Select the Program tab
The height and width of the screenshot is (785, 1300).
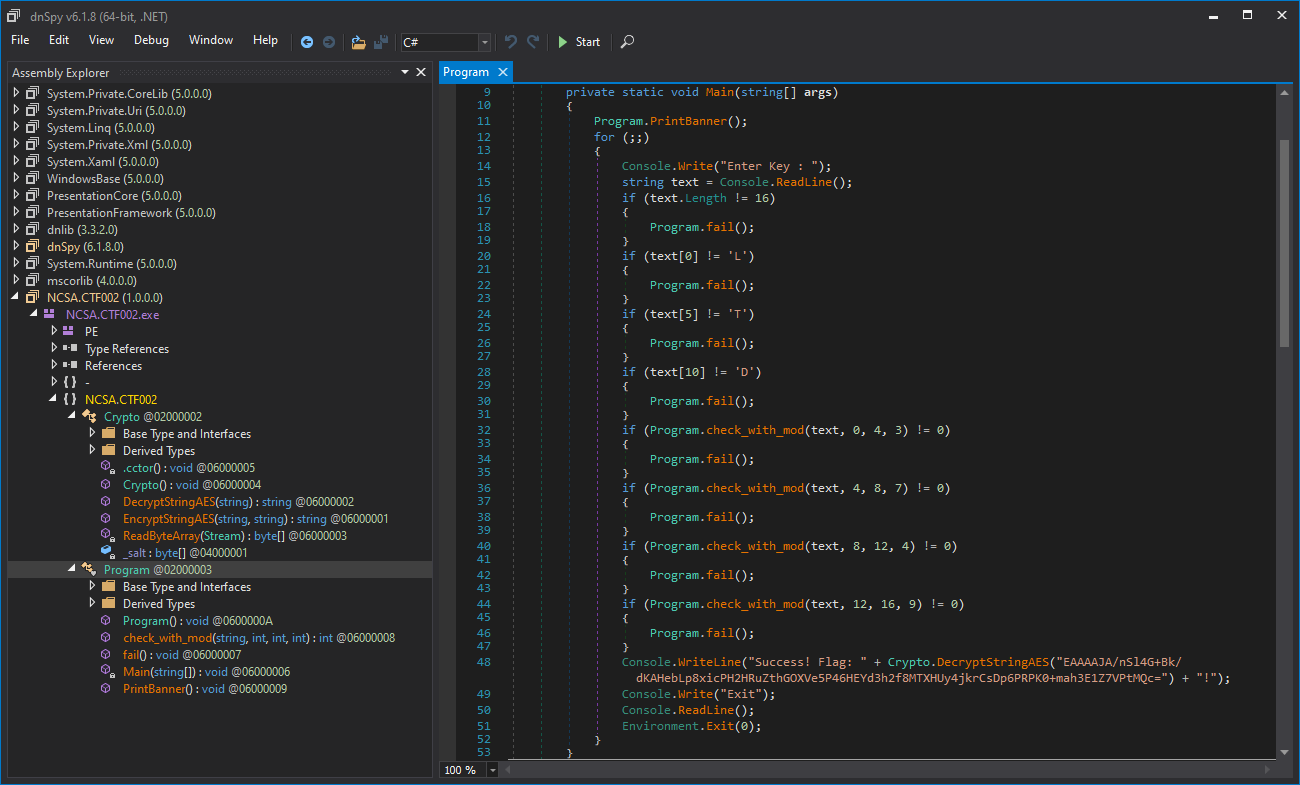(466, 72)
